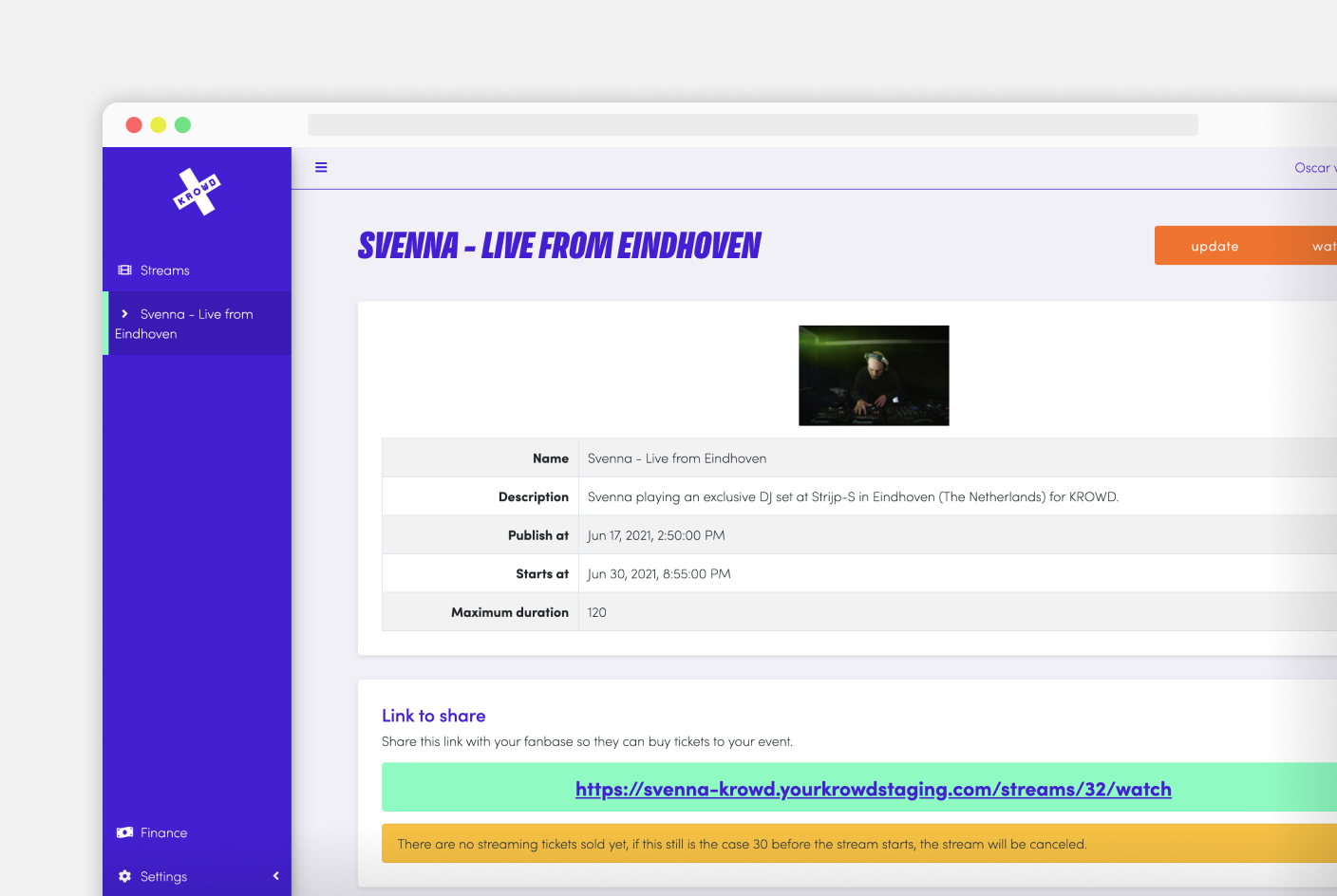This screenshot has width=1337, height=896.
Task: Close the window with red button
Action: [x=134, y=125]
